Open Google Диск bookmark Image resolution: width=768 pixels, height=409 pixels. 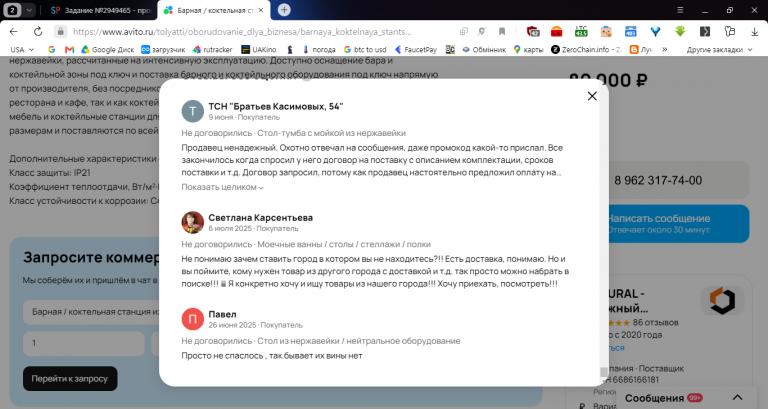107,49
